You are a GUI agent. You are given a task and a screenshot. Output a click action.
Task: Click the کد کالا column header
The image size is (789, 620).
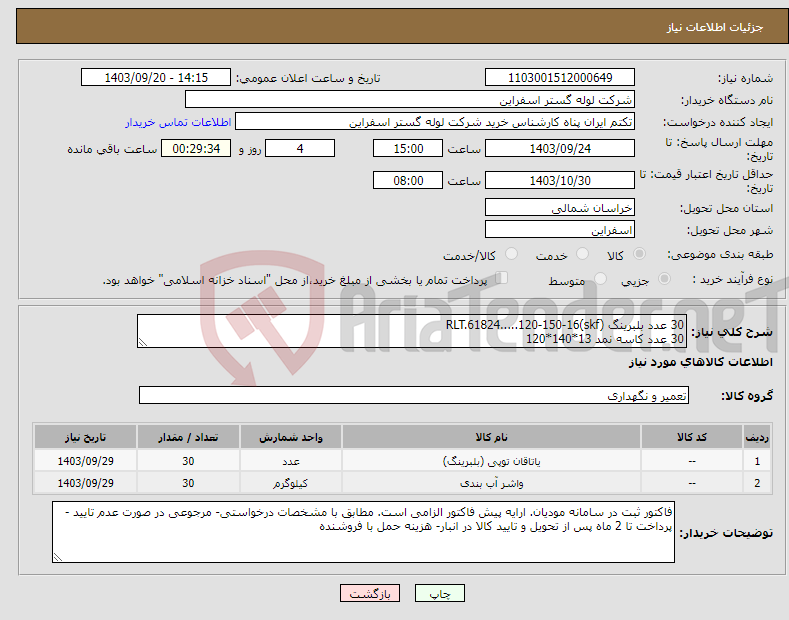point(691,437)
